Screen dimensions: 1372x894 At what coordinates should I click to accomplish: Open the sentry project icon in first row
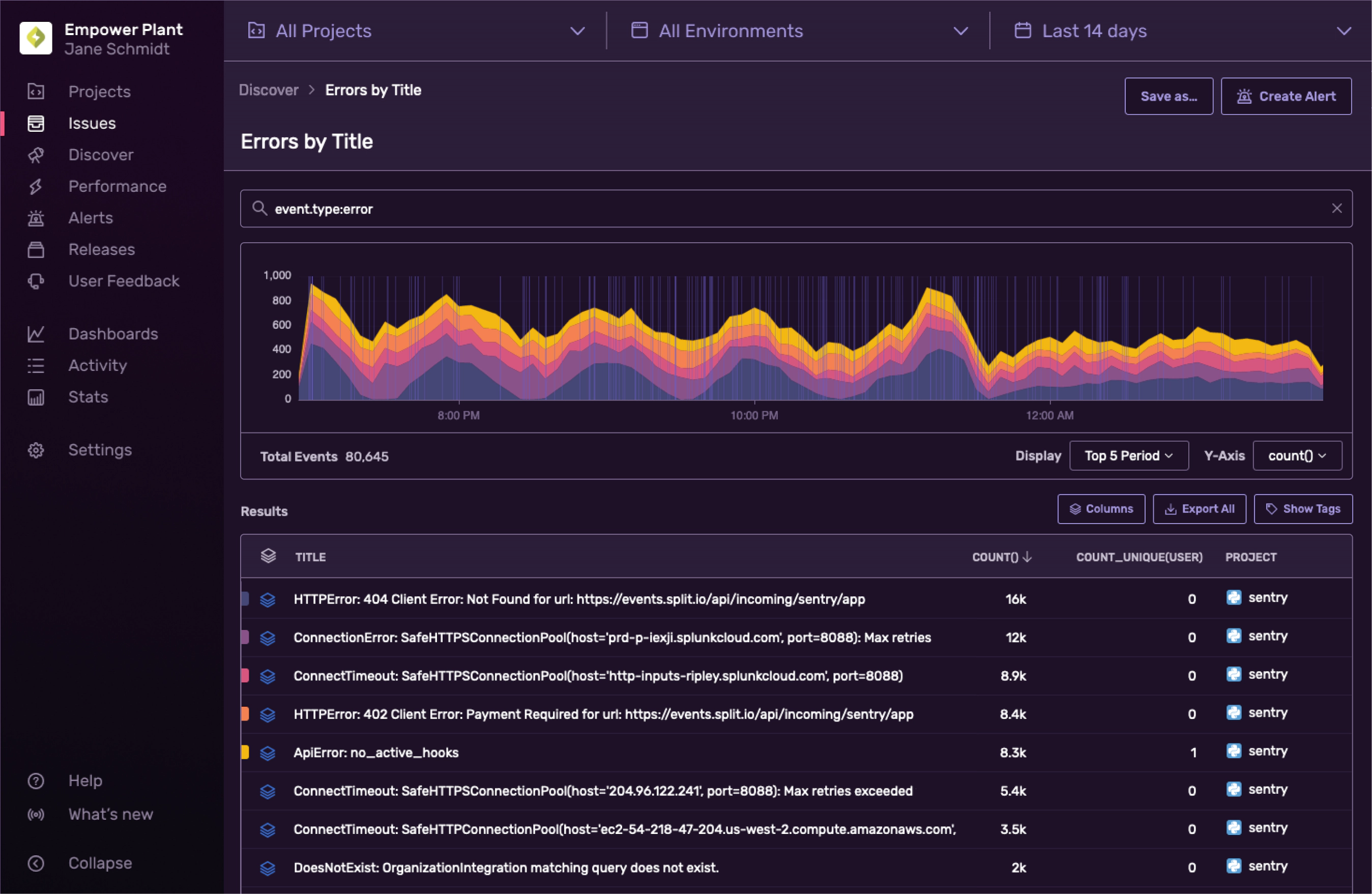tap(1234, 597)
